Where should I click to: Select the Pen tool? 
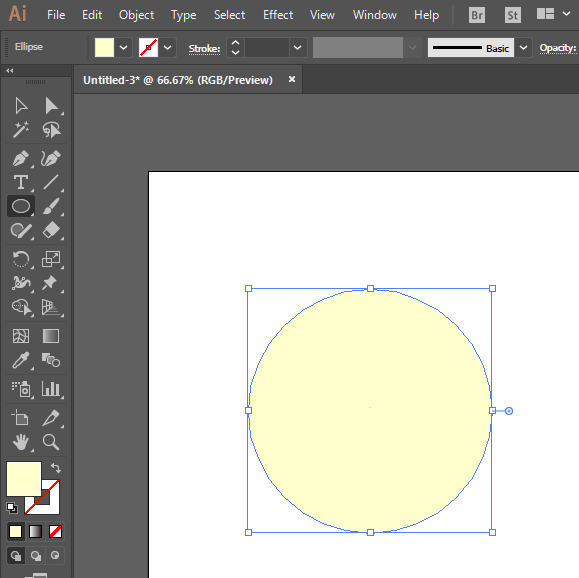pos(21,158)
